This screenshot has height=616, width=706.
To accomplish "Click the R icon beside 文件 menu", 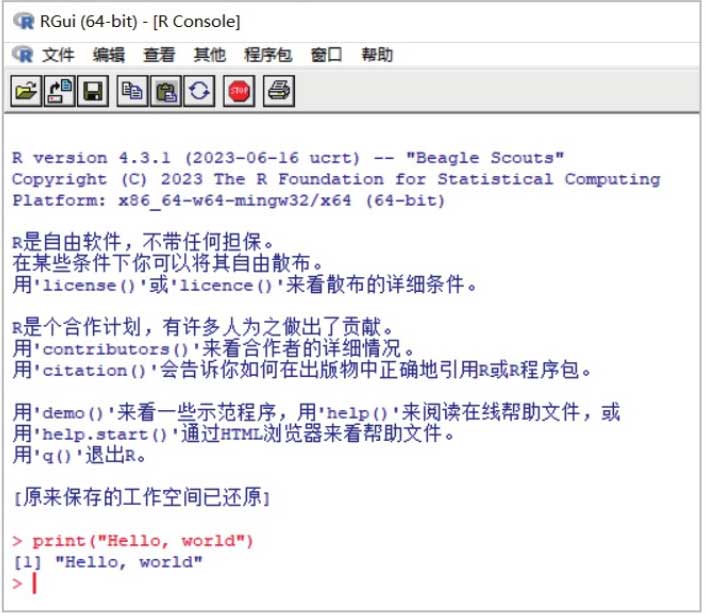I will coord(23,54).
